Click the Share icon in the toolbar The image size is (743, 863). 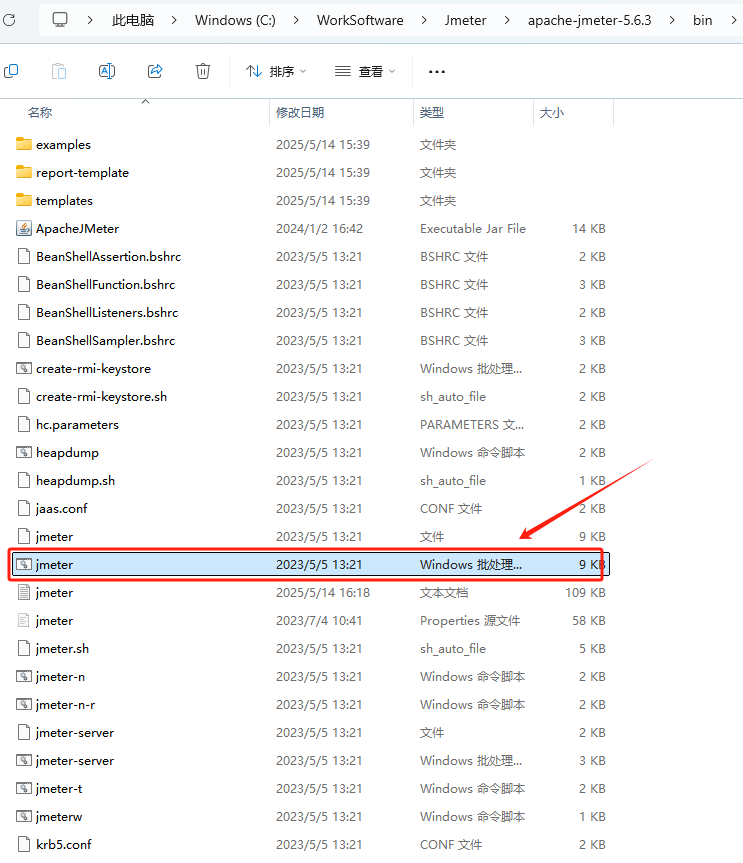tap(155, 71)
